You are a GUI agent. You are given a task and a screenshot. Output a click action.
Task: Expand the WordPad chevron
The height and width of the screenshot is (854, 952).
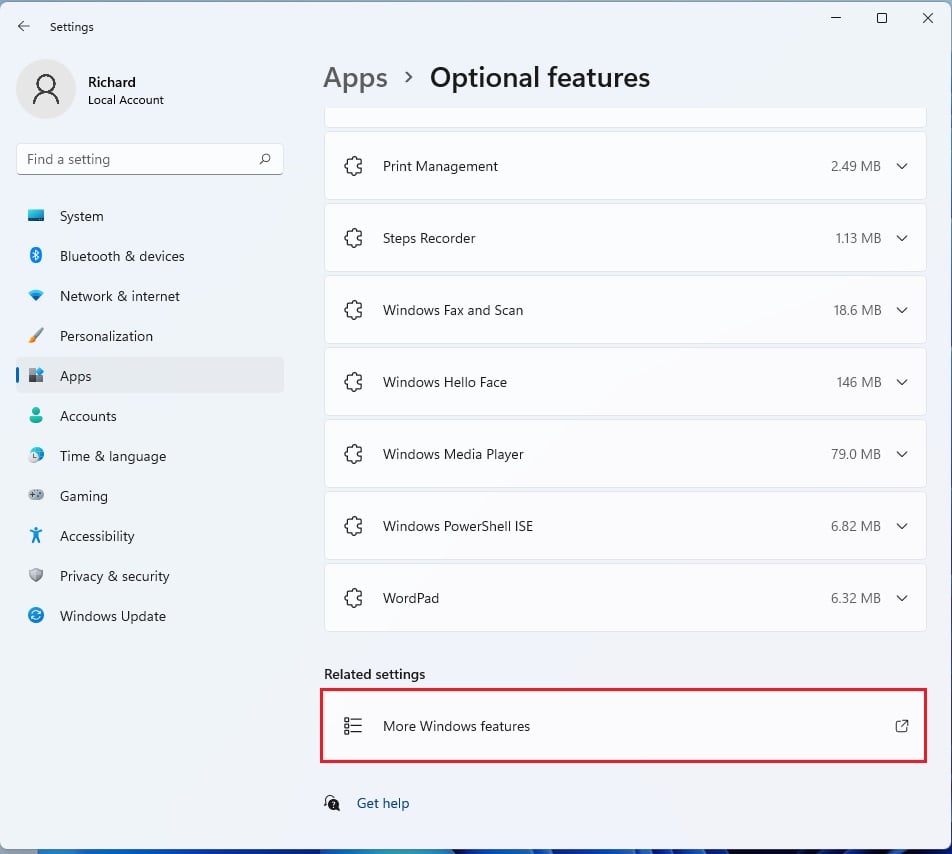pos(902,598)
